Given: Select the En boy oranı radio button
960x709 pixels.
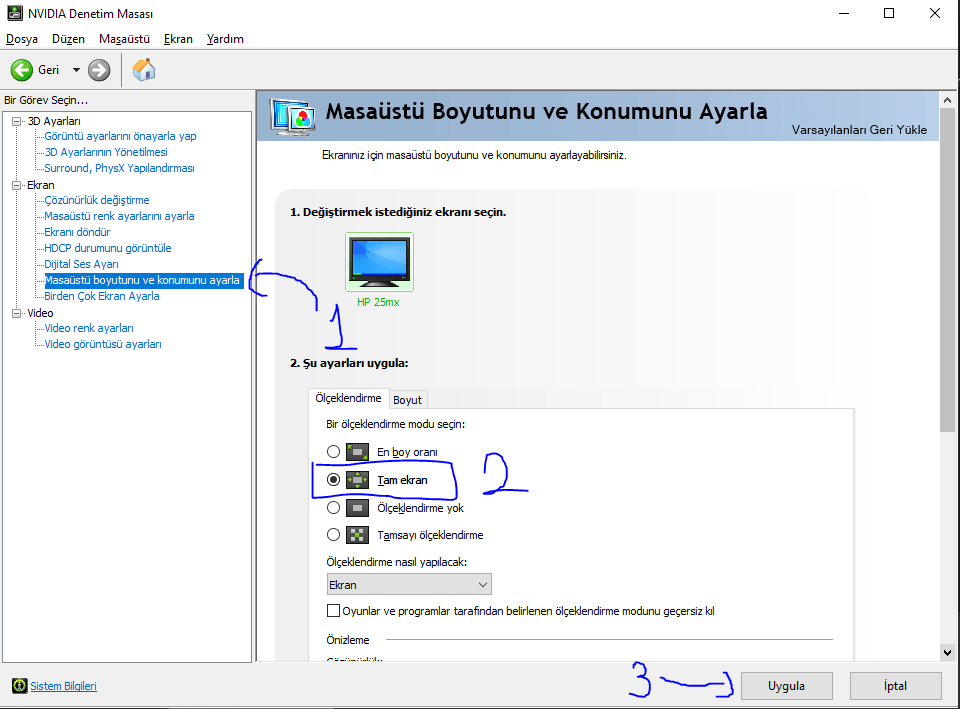Looking at the screenshot, I should (333, 452).
